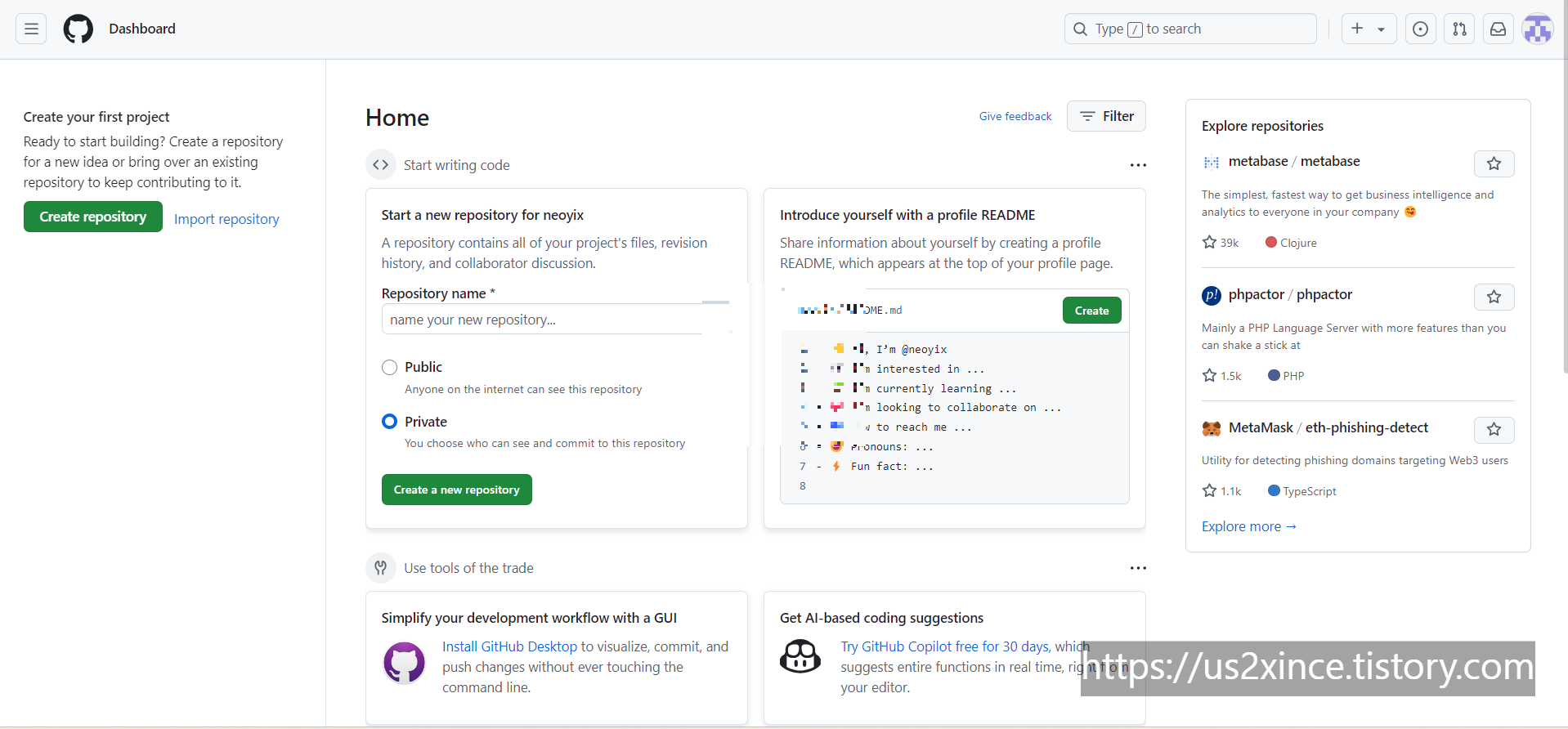Viewport: 1568px width, 729px height.
Task: Click the 1.1k stars count for eth-phishing-detect
Action: click(1221, 491)
